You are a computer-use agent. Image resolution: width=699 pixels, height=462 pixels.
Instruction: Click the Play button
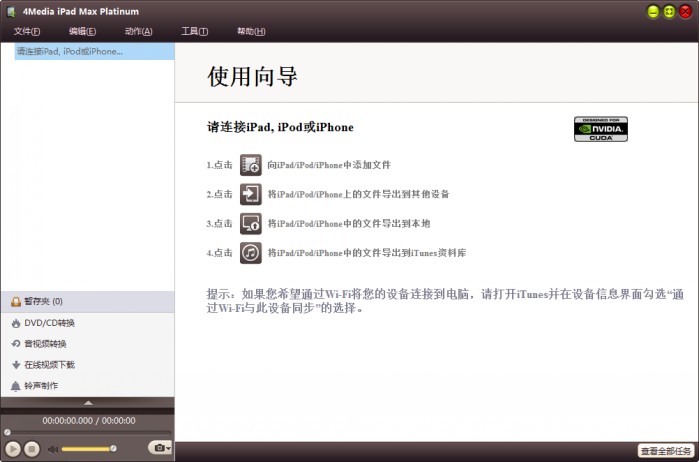[13, 449]
